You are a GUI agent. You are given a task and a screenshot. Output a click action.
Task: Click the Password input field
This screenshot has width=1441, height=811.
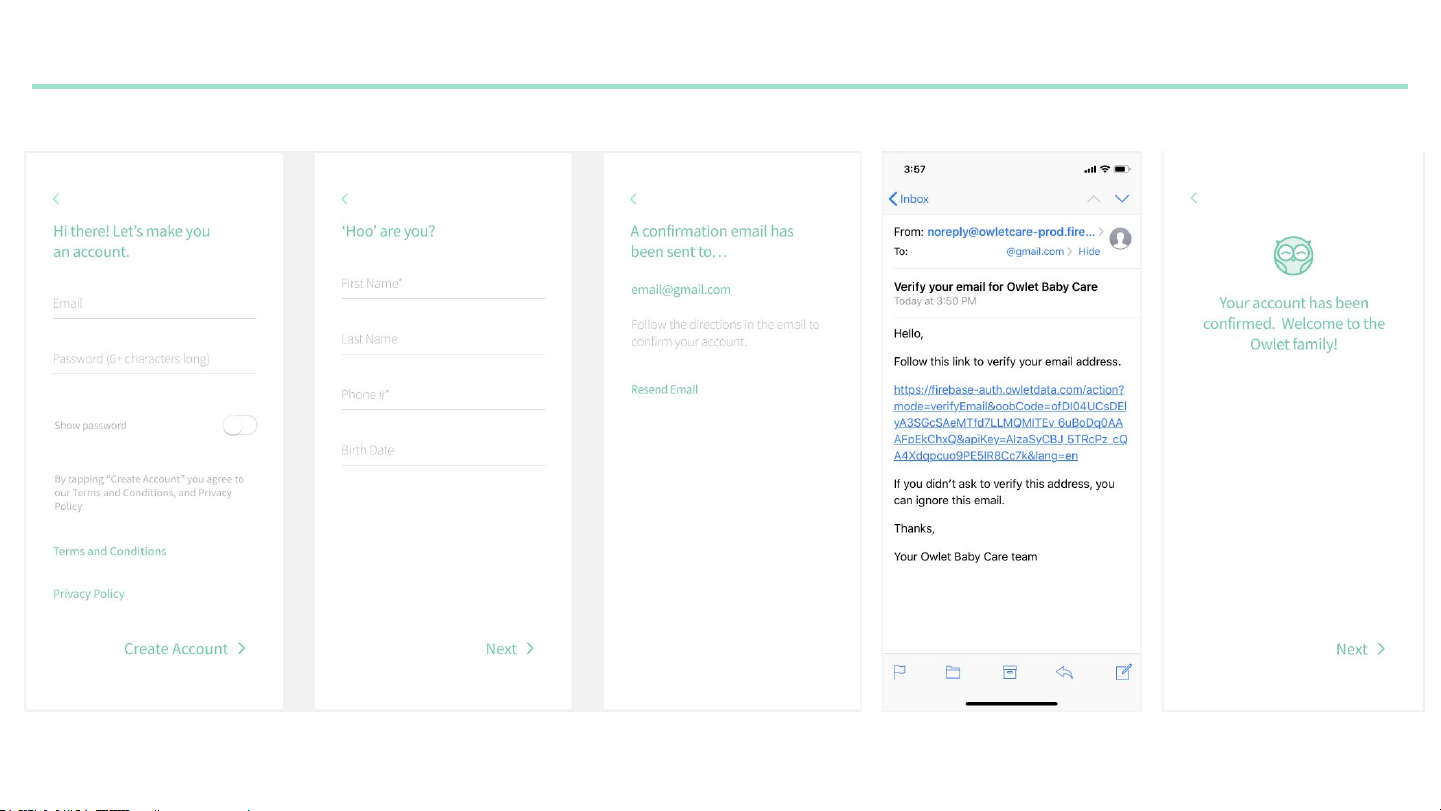point(155,359)
